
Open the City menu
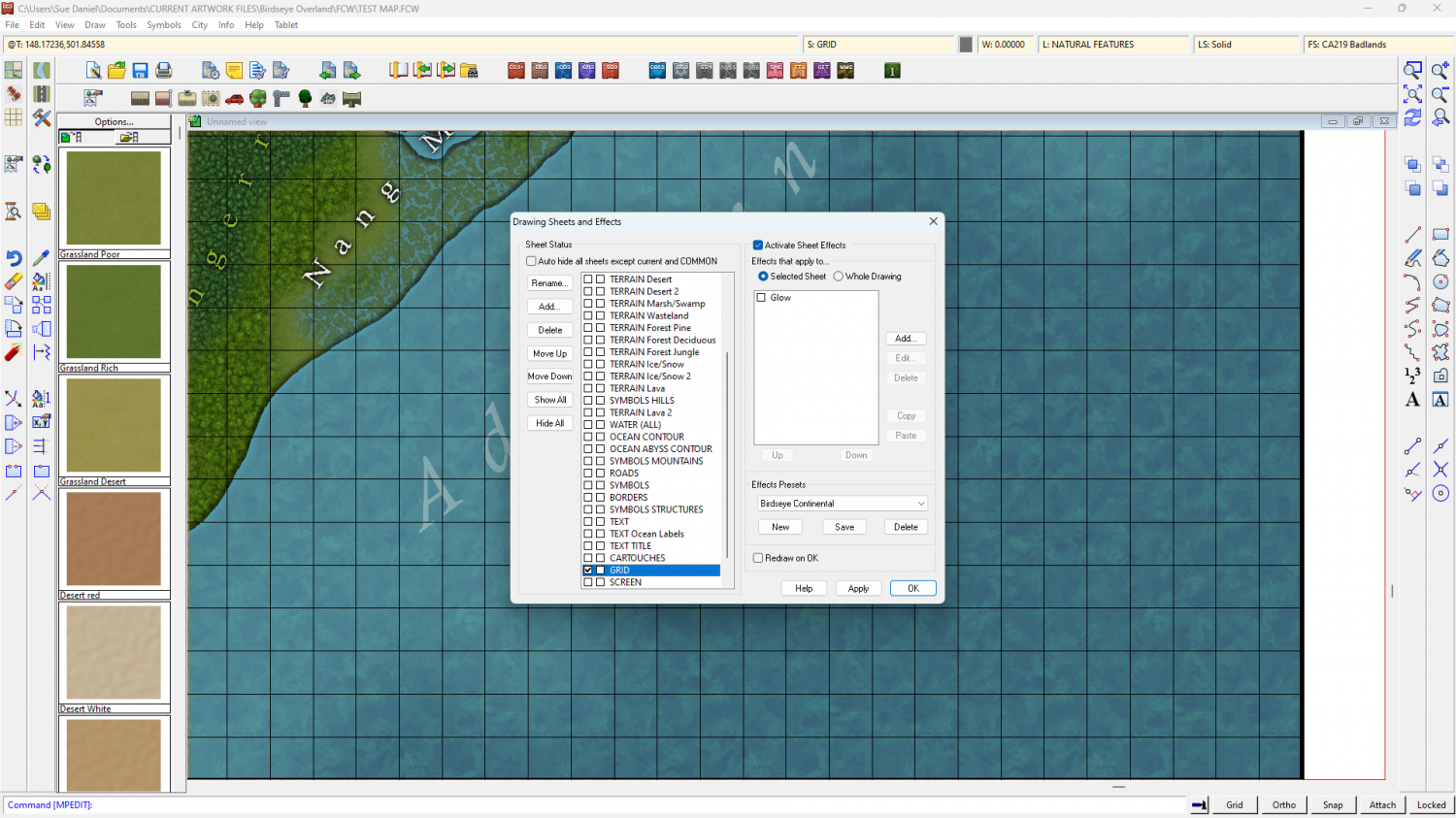(200, 25)
